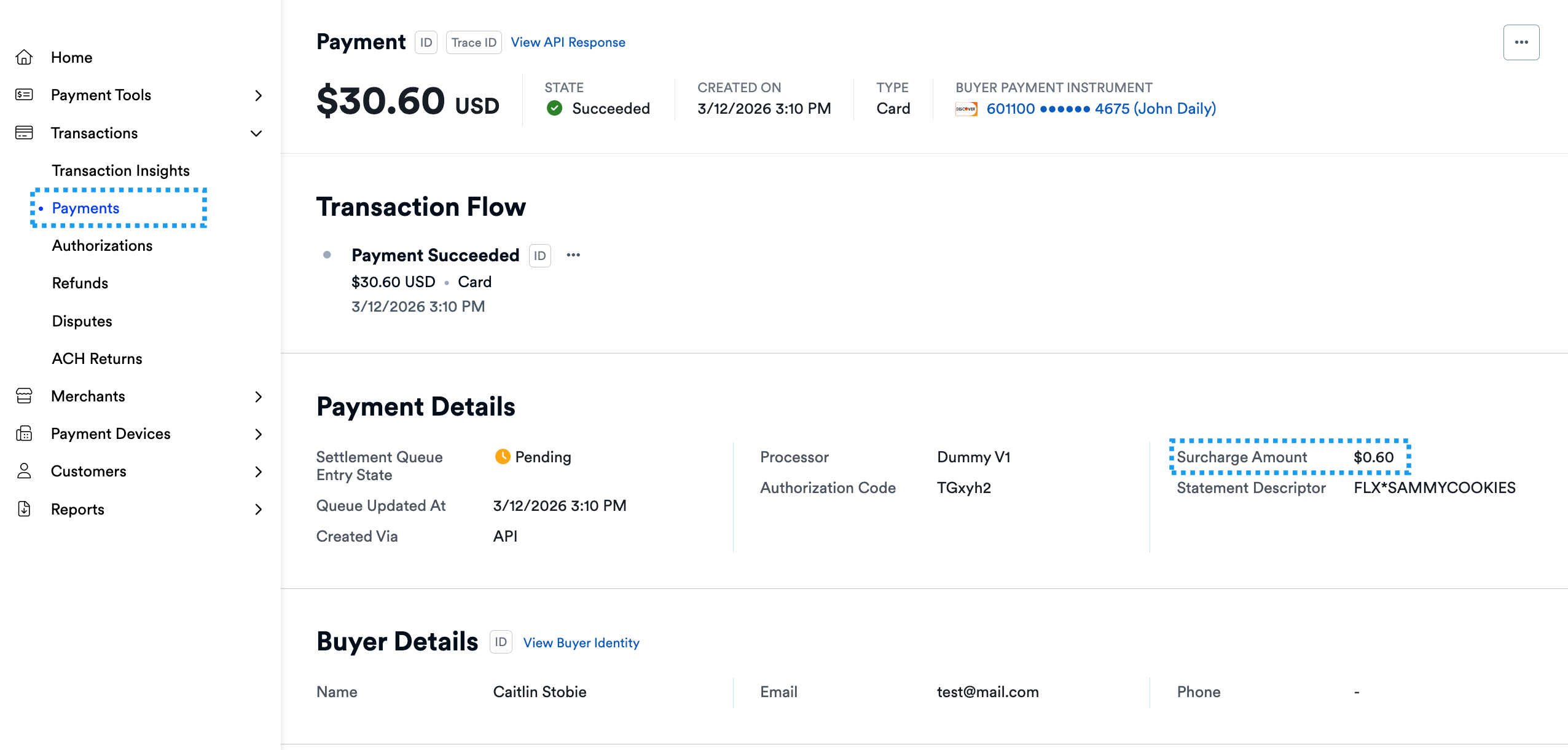Open View Buyer Identity link
Screen dimensions: 1568x750
tap(581, 642)
